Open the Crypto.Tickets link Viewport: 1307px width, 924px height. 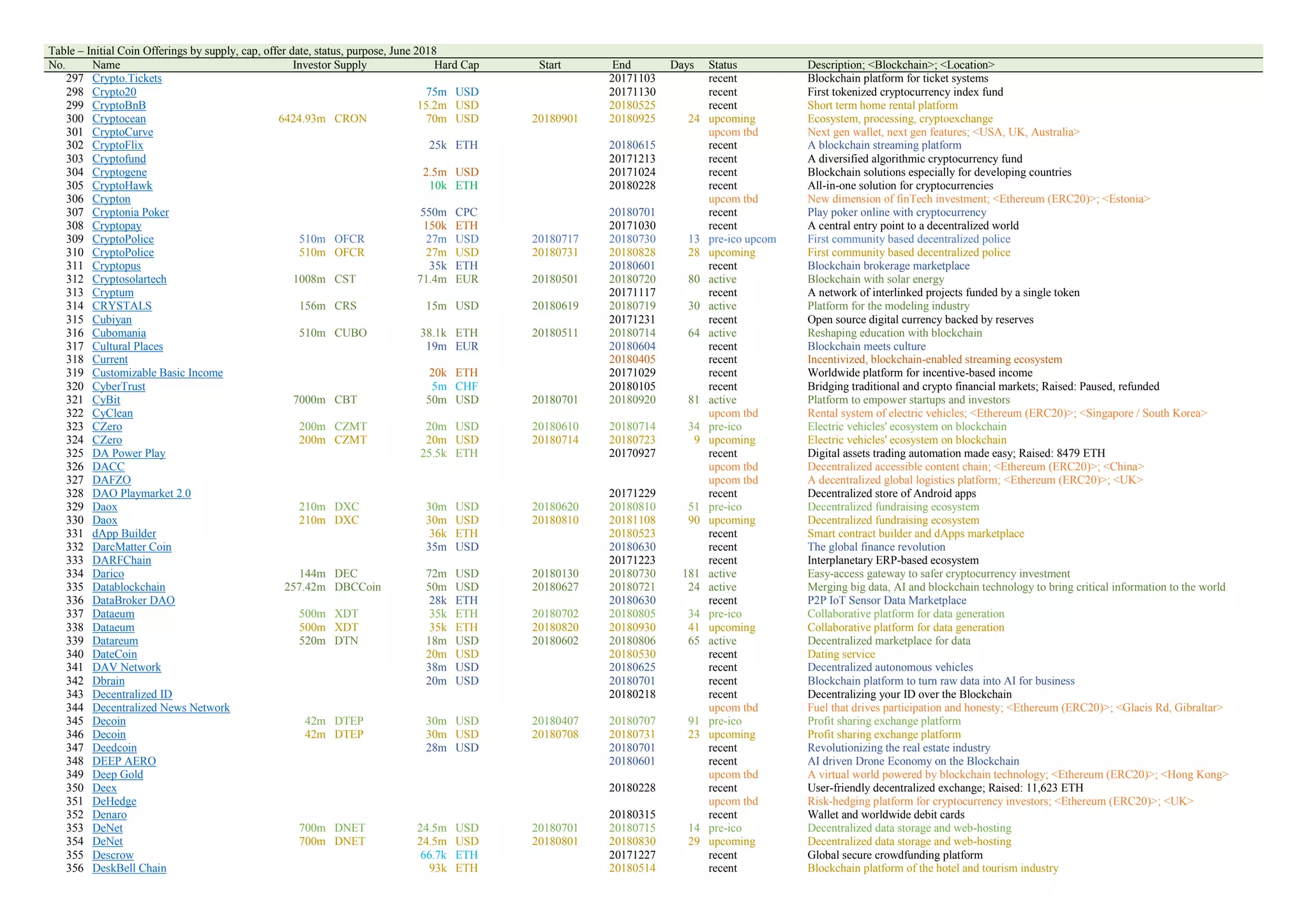click(126, 78)
